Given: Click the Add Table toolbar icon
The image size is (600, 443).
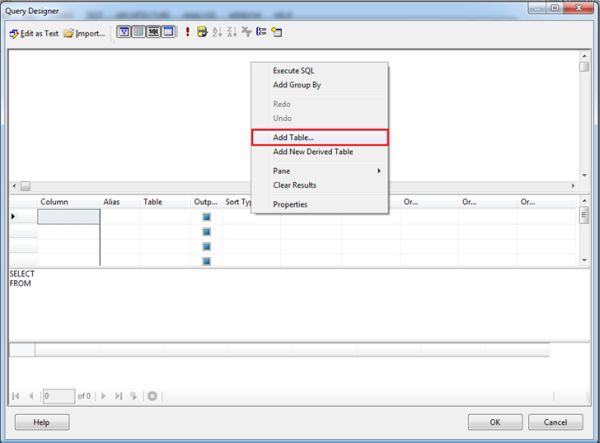Looking at the screenshot, I should 276,32.
